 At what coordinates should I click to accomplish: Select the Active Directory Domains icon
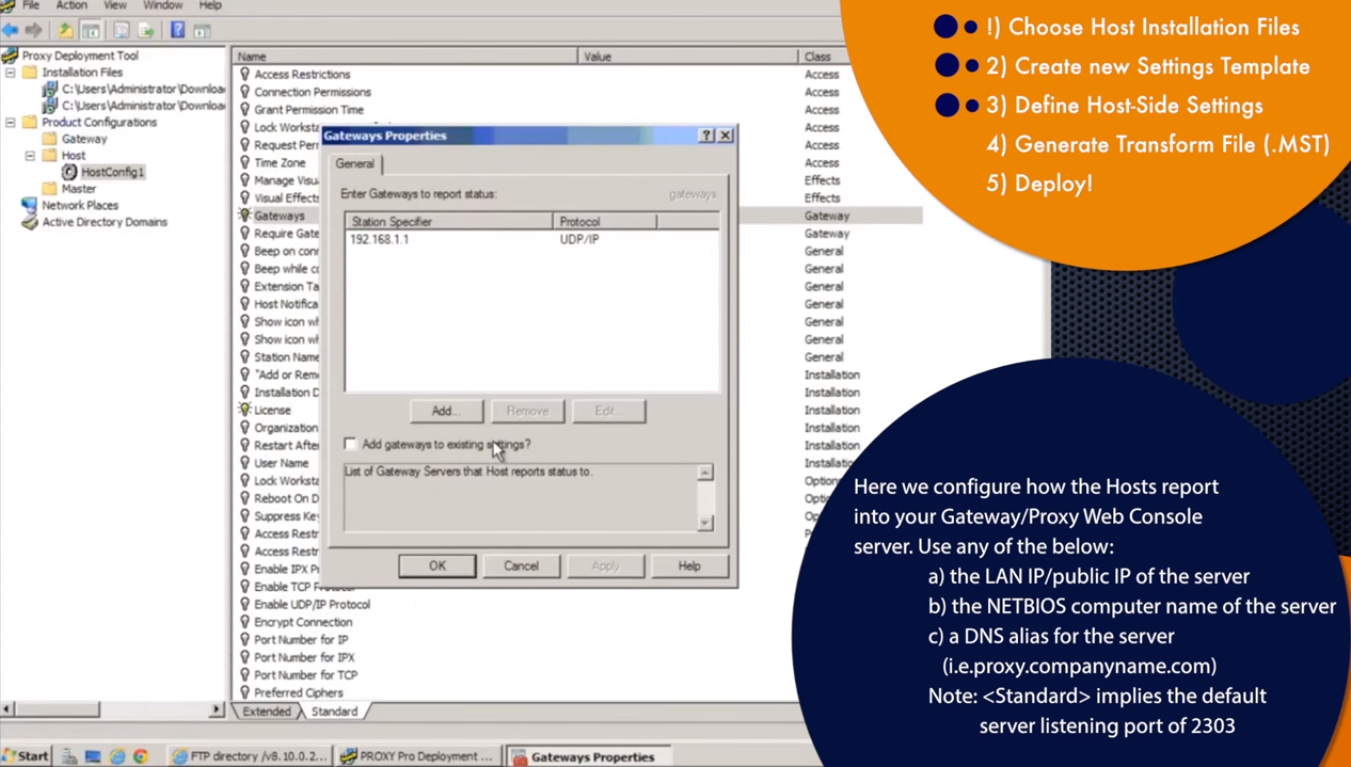pyautogui.click(x=28, y=221)
